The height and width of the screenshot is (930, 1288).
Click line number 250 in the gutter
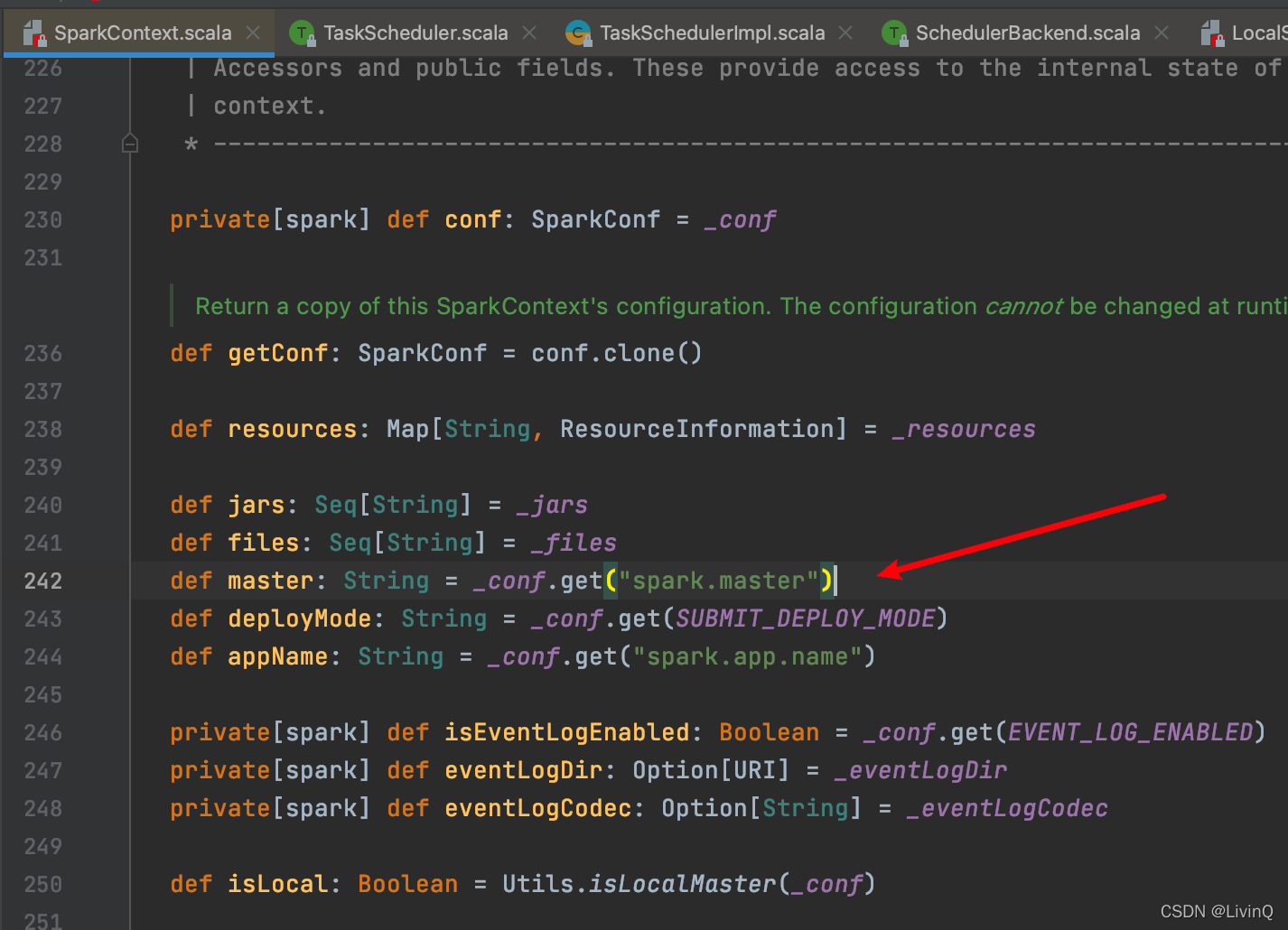(43, 884)
